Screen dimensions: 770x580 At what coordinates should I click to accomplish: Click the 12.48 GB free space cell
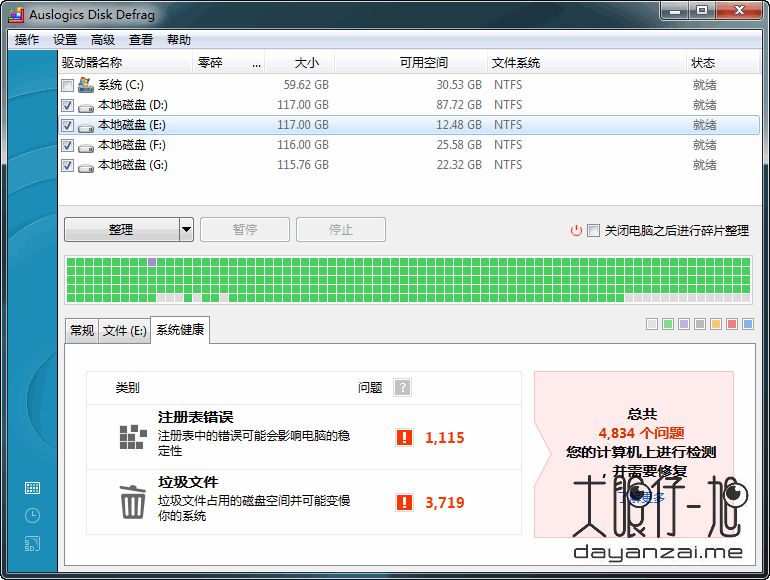pos(459,125)
